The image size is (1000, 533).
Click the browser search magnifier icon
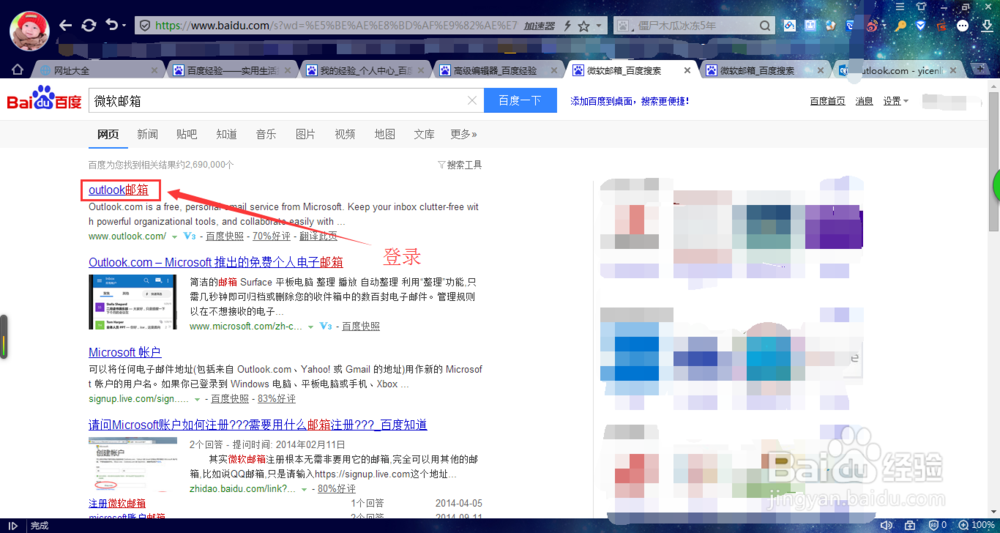pyautogui.click(x=766, y=26)
